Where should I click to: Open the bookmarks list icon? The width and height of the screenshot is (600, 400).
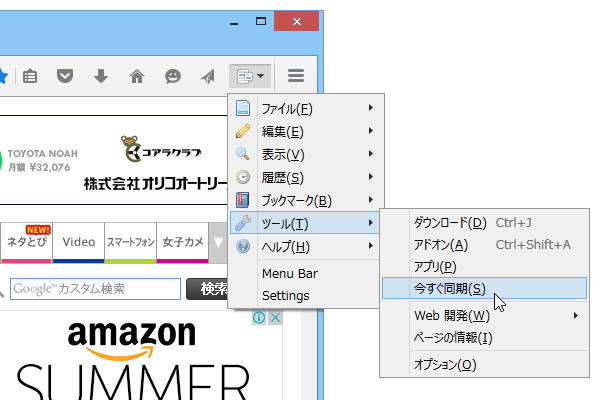tap(30, 76)
